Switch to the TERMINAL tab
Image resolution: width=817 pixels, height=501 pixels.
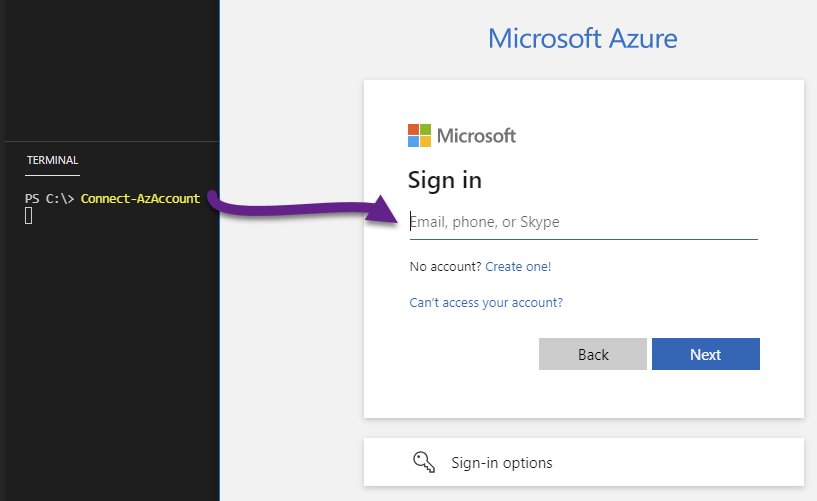pos(52,160)
